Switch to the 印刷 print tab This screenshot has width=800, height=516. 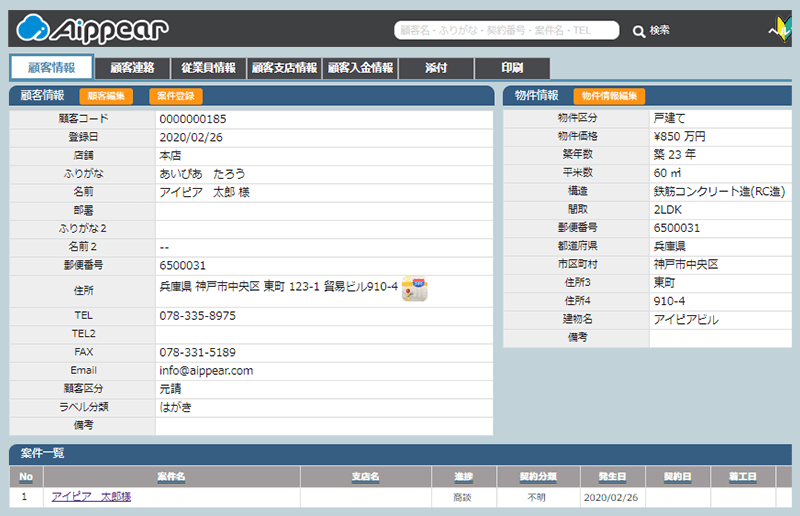pos(511,68)
